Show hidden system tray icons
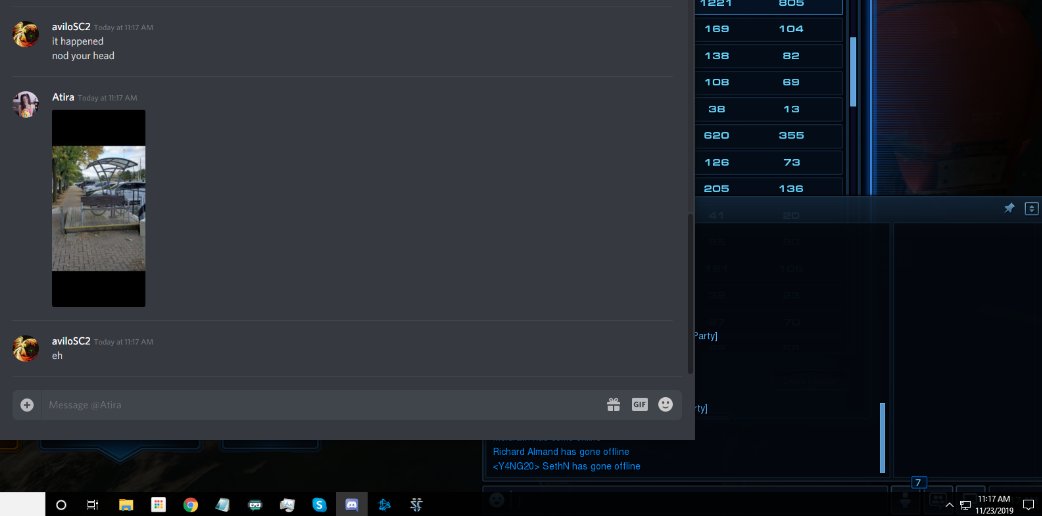Image resolution: width=1042 pixels, height=516 pixels. click(x=949, y=505)
